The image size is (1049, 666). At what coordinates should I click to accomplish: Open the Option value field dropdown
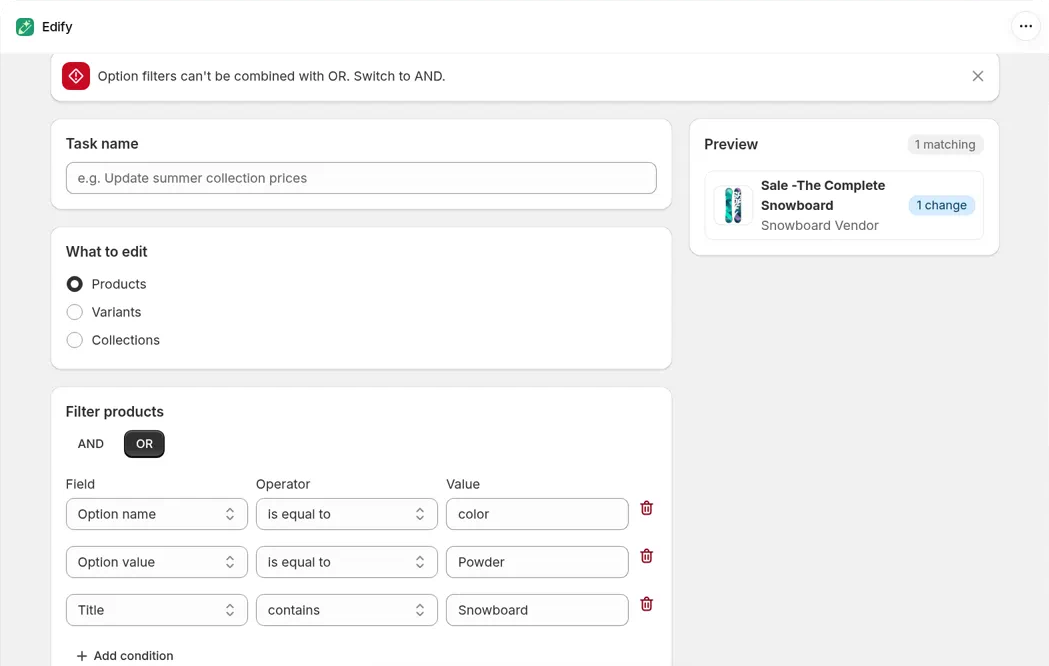pyautogui.click(x=157, y=562)
